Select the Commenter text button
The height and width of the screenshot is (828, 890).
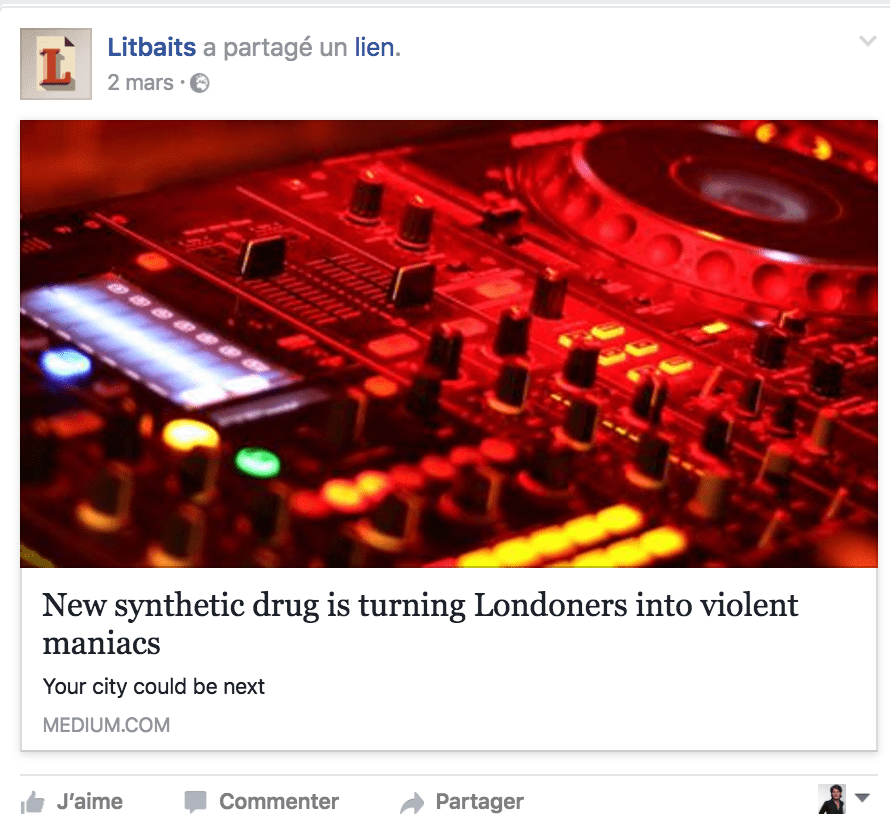(x=279, y=802)
